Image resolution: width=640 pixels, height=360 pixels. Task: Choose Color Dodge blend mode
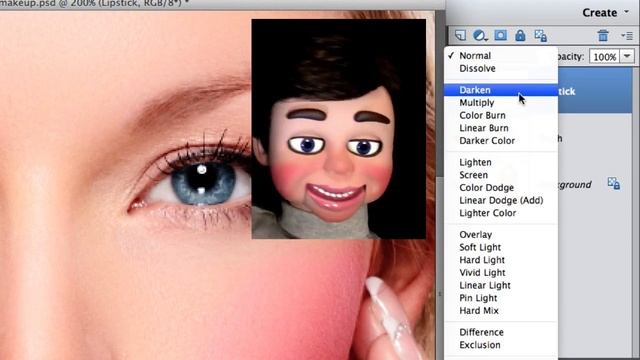501,187
